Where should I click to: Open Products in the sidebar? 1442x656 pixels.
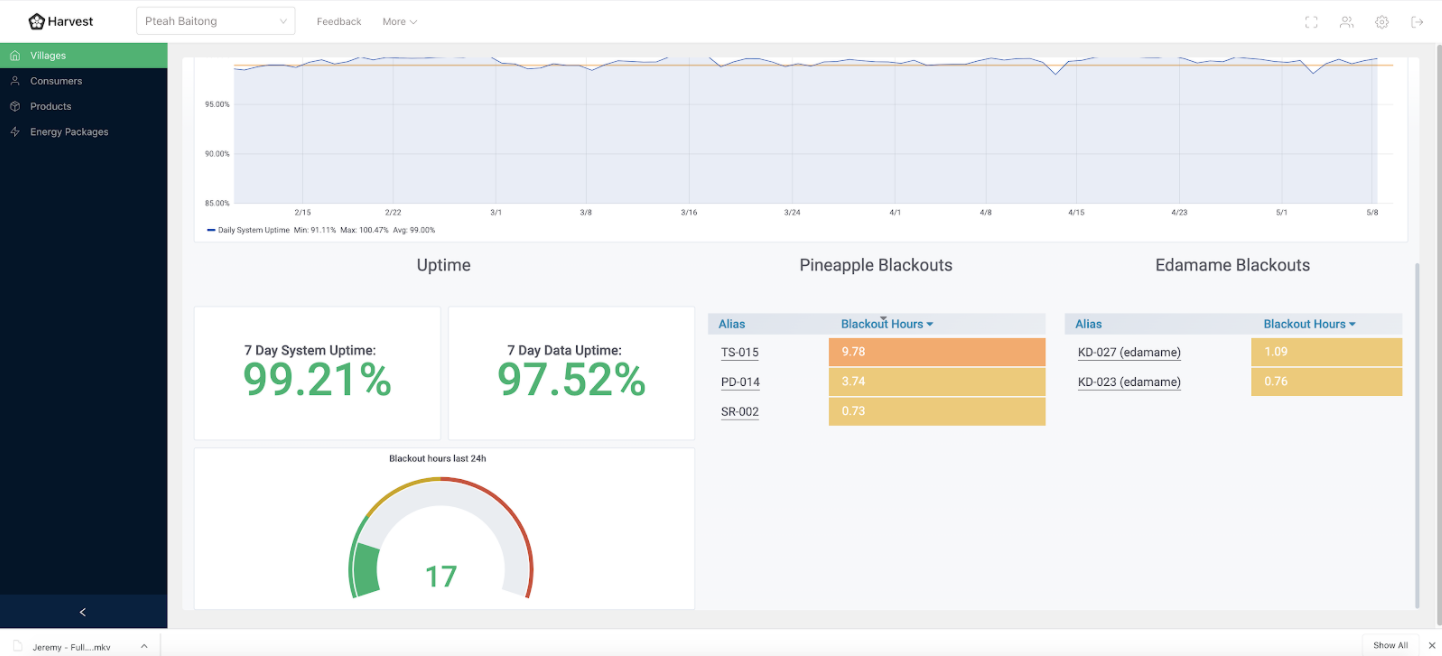50,106
